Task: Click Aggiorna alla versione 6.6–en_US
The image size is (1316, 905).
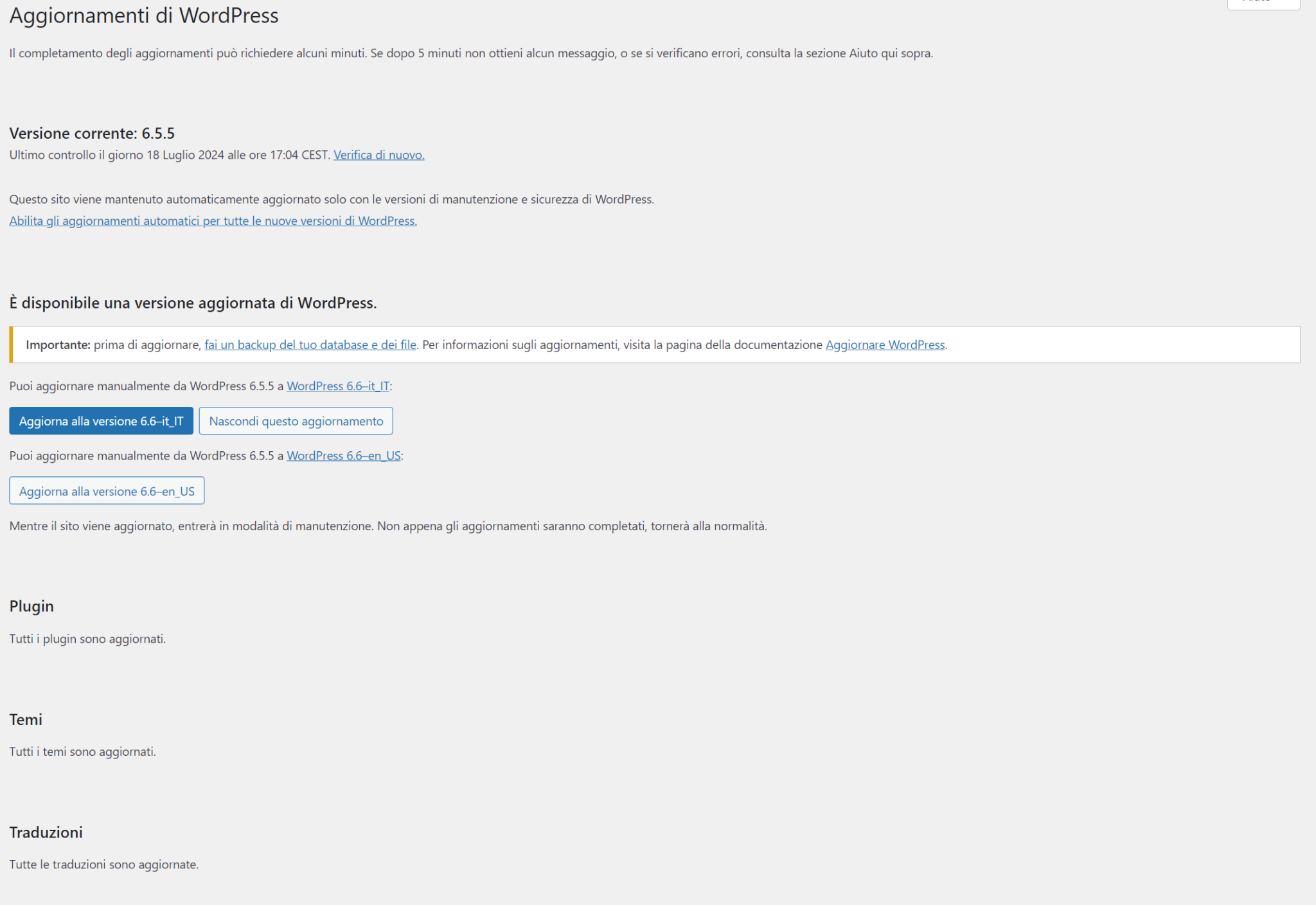Action: pyautogui.click(x=107, y=490)
